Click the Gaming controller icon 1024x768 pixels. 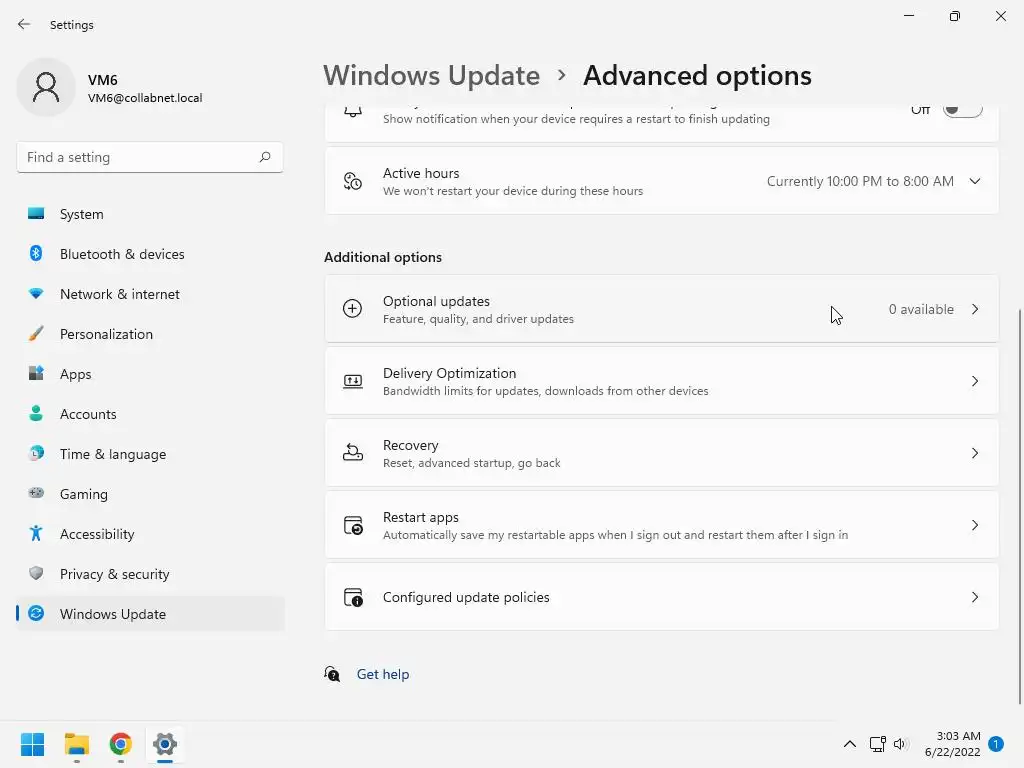[x=36, y=494]
